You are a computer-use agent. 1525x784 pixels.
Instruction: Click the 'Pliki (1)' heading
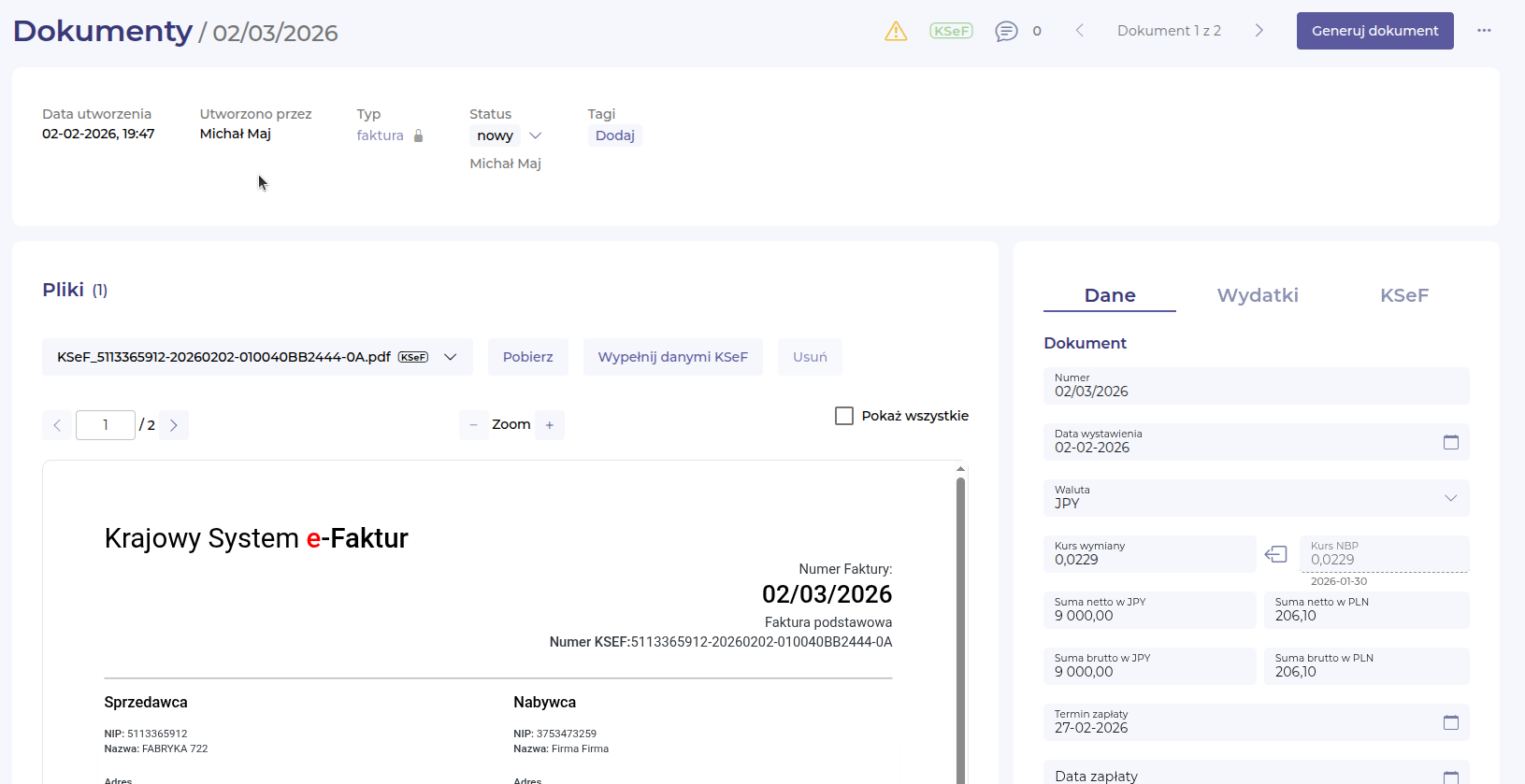pyautogui.click(x=75, y=290)
